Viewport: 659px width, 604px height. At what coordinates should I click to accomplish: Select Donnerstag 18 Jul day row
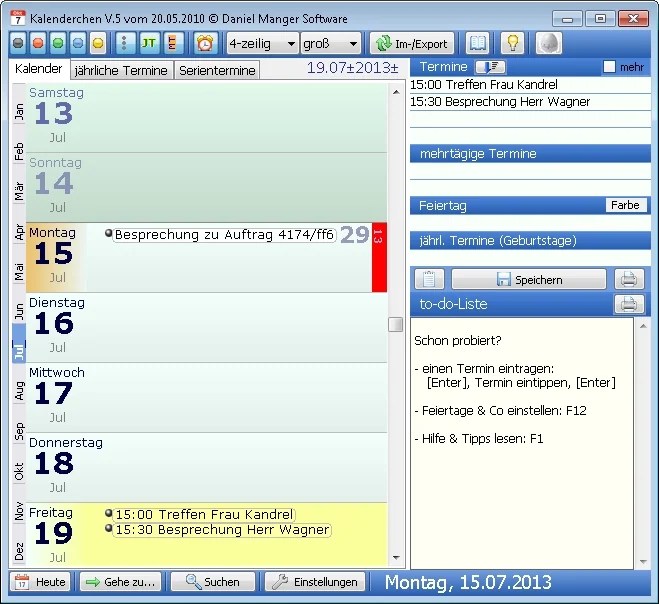206,467
